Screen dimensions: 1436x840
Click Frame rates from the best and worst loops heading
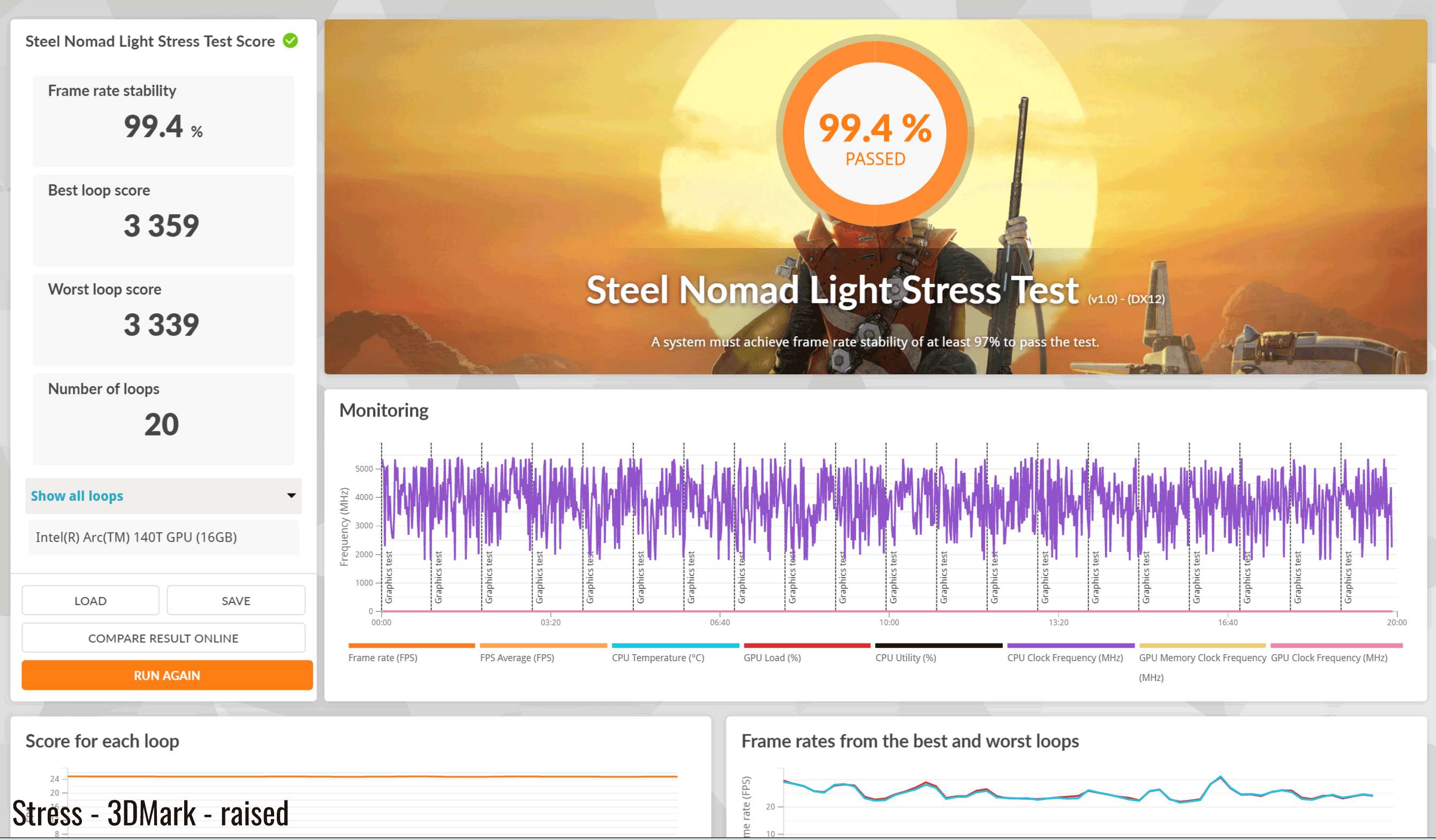pos(910,741)
